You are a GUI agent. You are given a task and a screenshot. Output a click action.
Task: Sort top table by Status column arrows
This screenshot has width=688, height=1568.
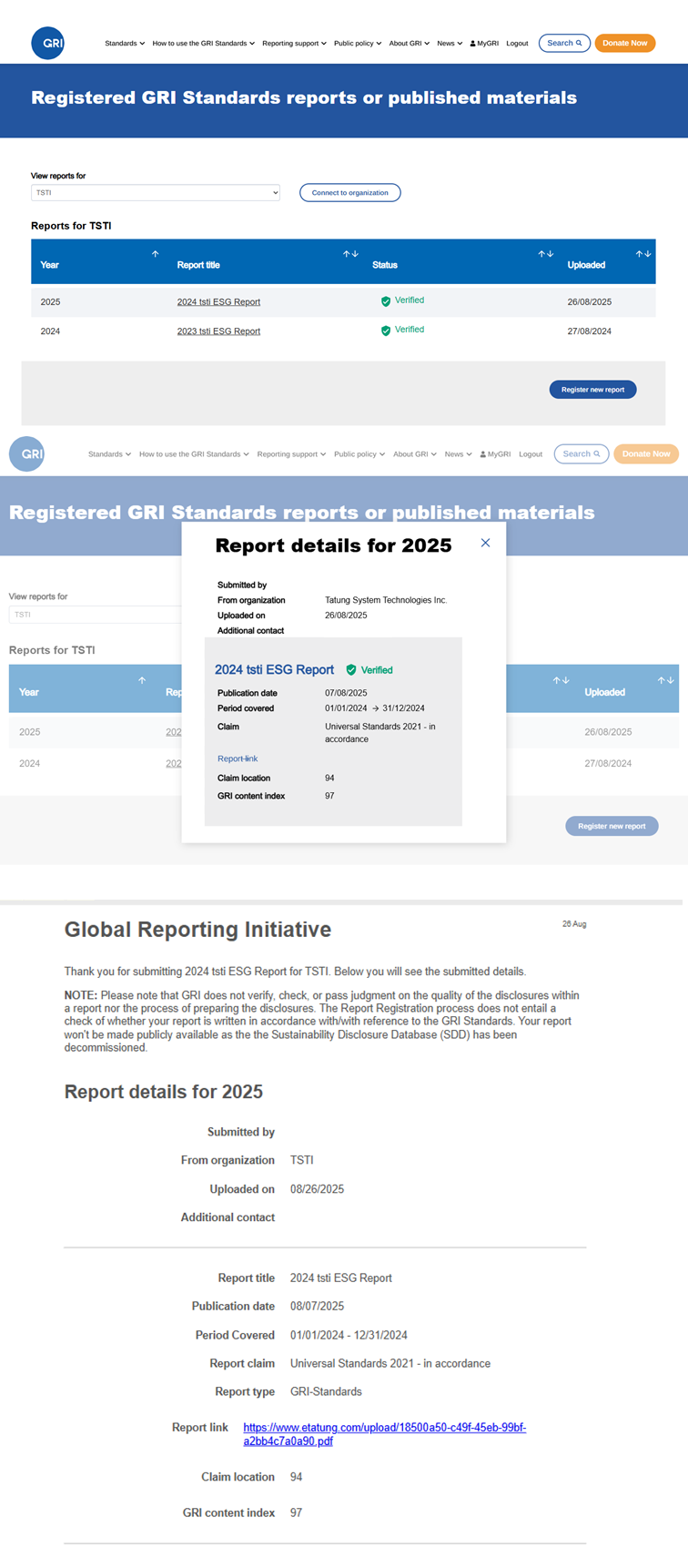(546, 254)
